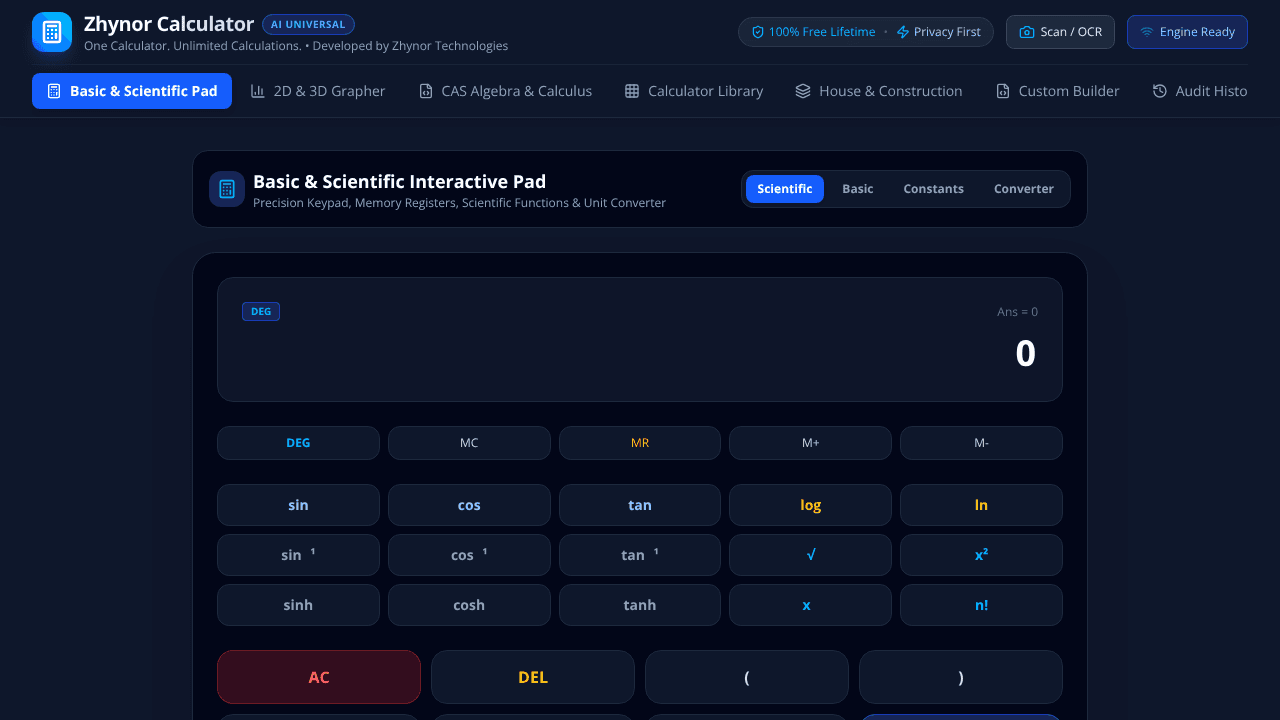Click the shield icon beside 100% Free Lifetime
1280x720 pixels.
pyautogui.click(x=758, y=32)
